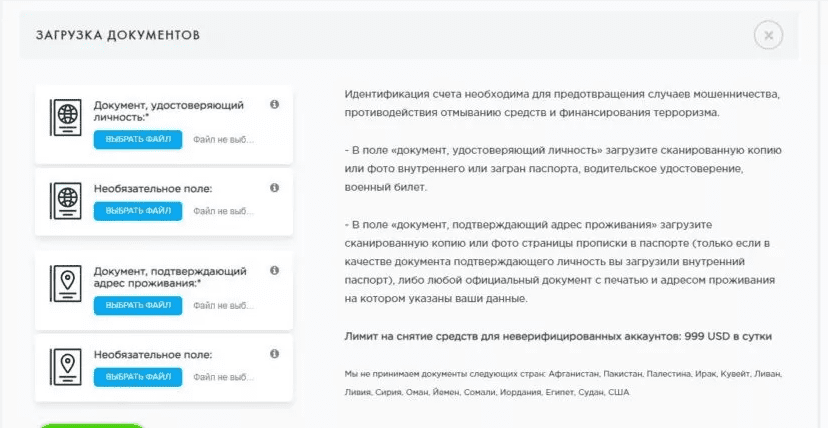The width and height of the screenshot is (828, 428).
Task: Click the address document location pin icon
Action: [x=65, y=283]
